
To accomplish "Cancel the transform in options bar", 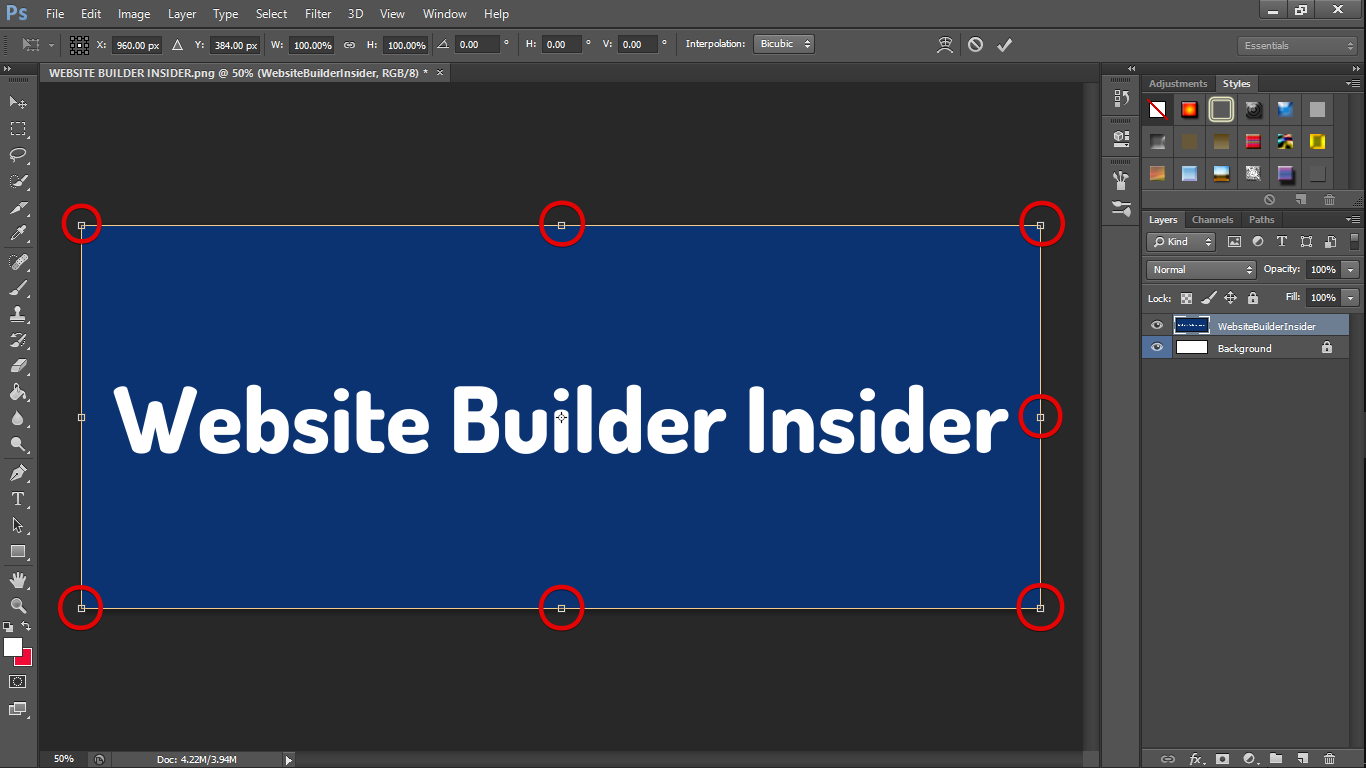I will (x=975, y=45).
